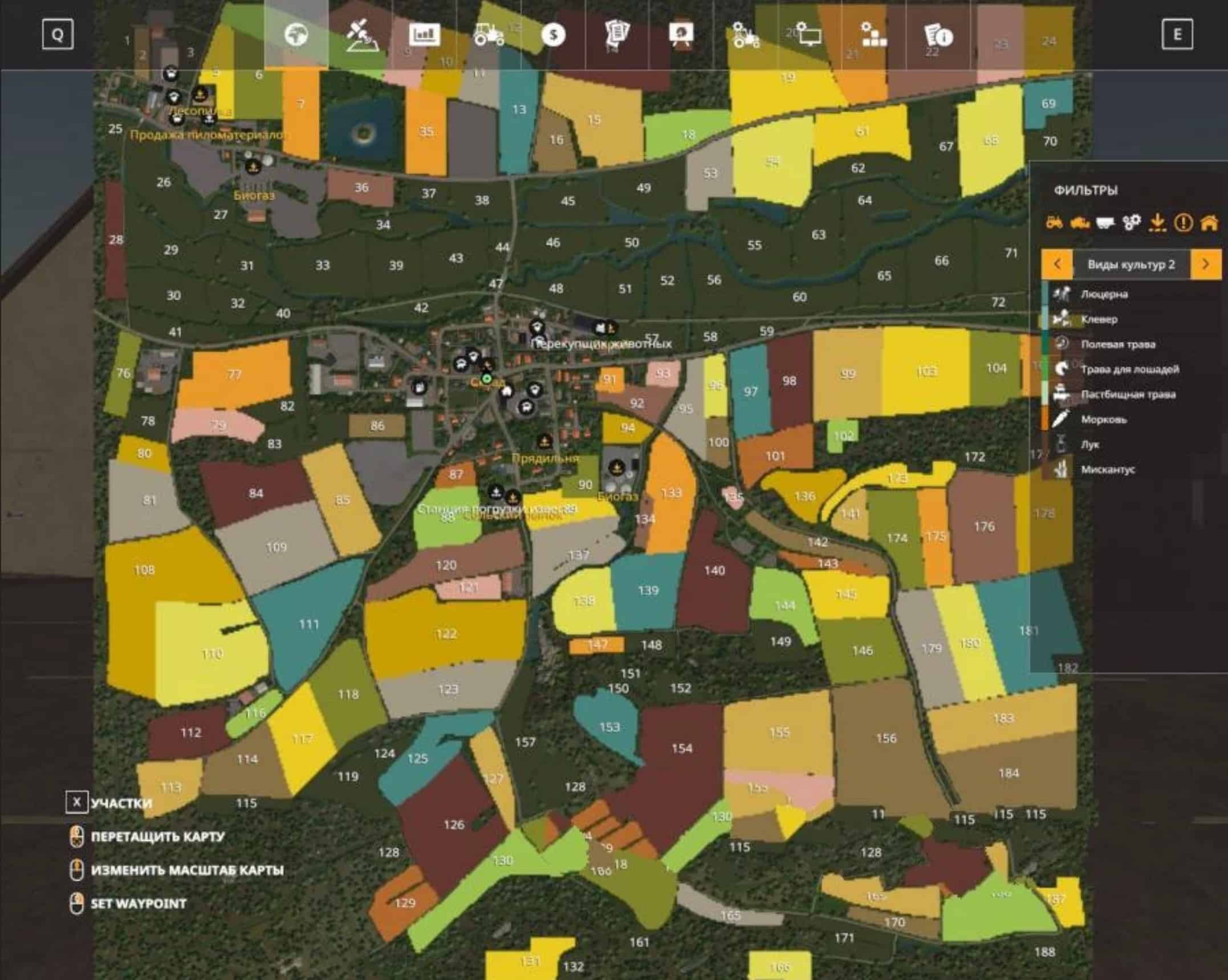Click field 122 on the map
The width and height of the screenshot is (1228, 980).
click(446, 633)
